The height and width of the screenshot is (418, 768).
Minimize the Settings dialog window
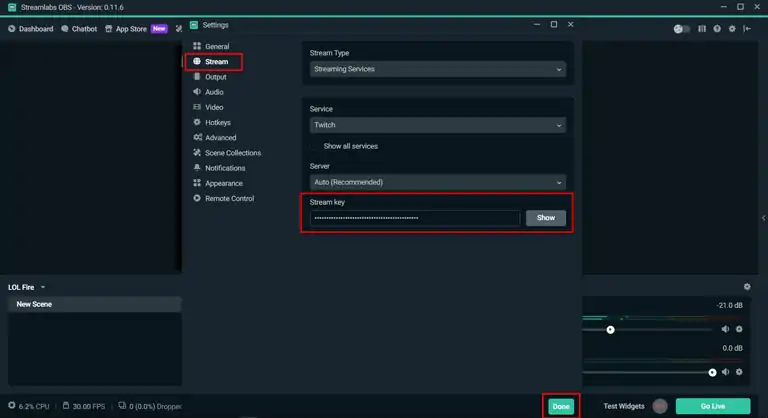tap(537, 25)
